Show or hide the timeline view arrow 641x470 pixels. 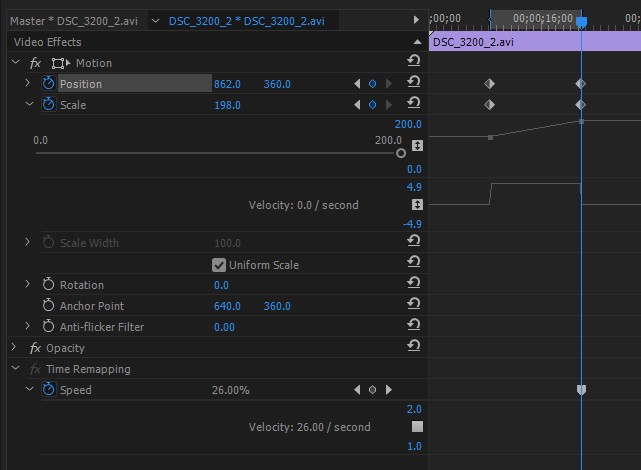coord(416,20)
